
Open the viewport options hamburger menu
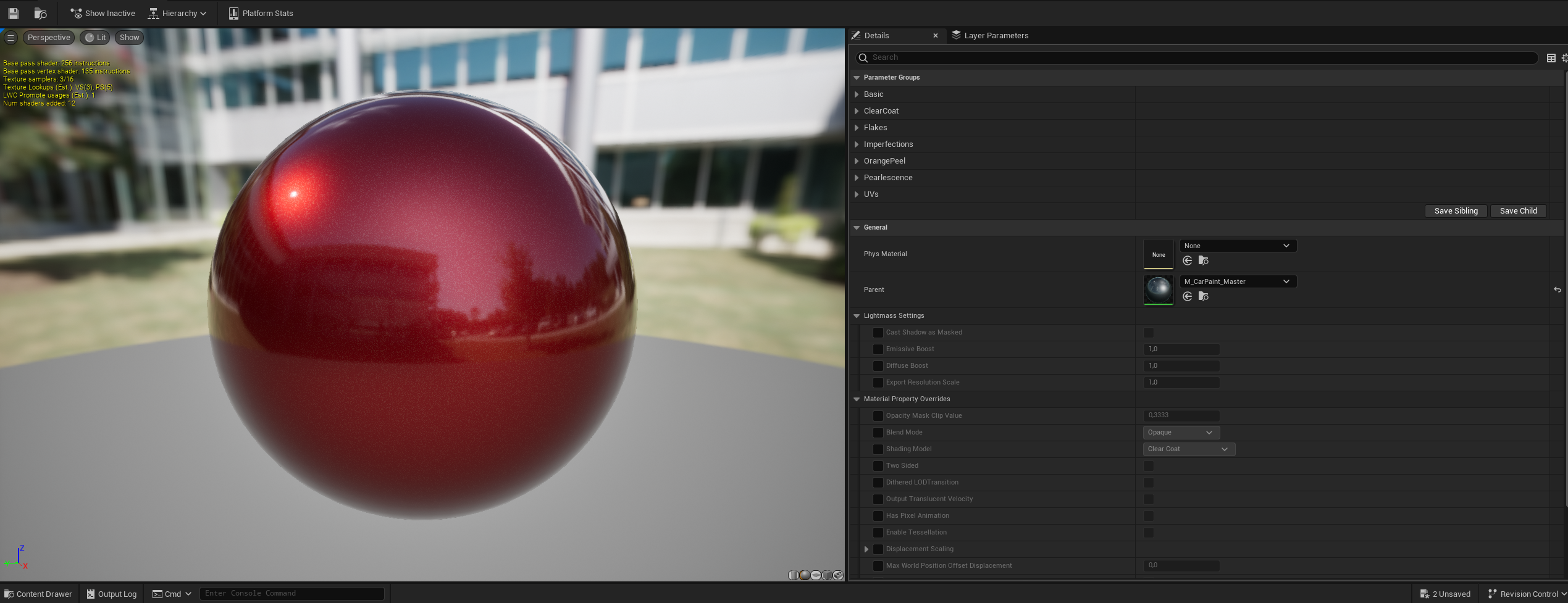10,38
